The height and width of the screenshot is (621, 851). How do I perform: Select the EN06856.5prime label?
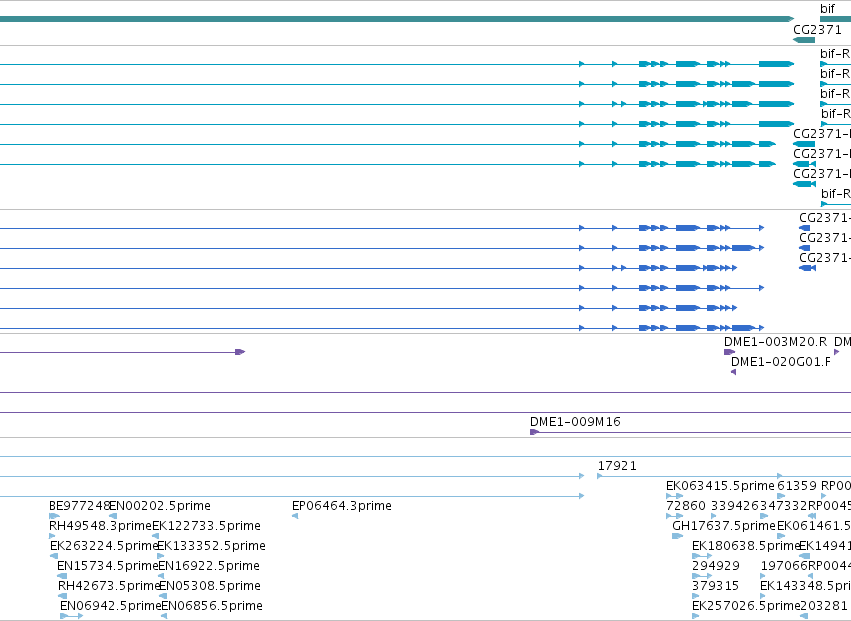pyautogui.click(x=212, y=606)
